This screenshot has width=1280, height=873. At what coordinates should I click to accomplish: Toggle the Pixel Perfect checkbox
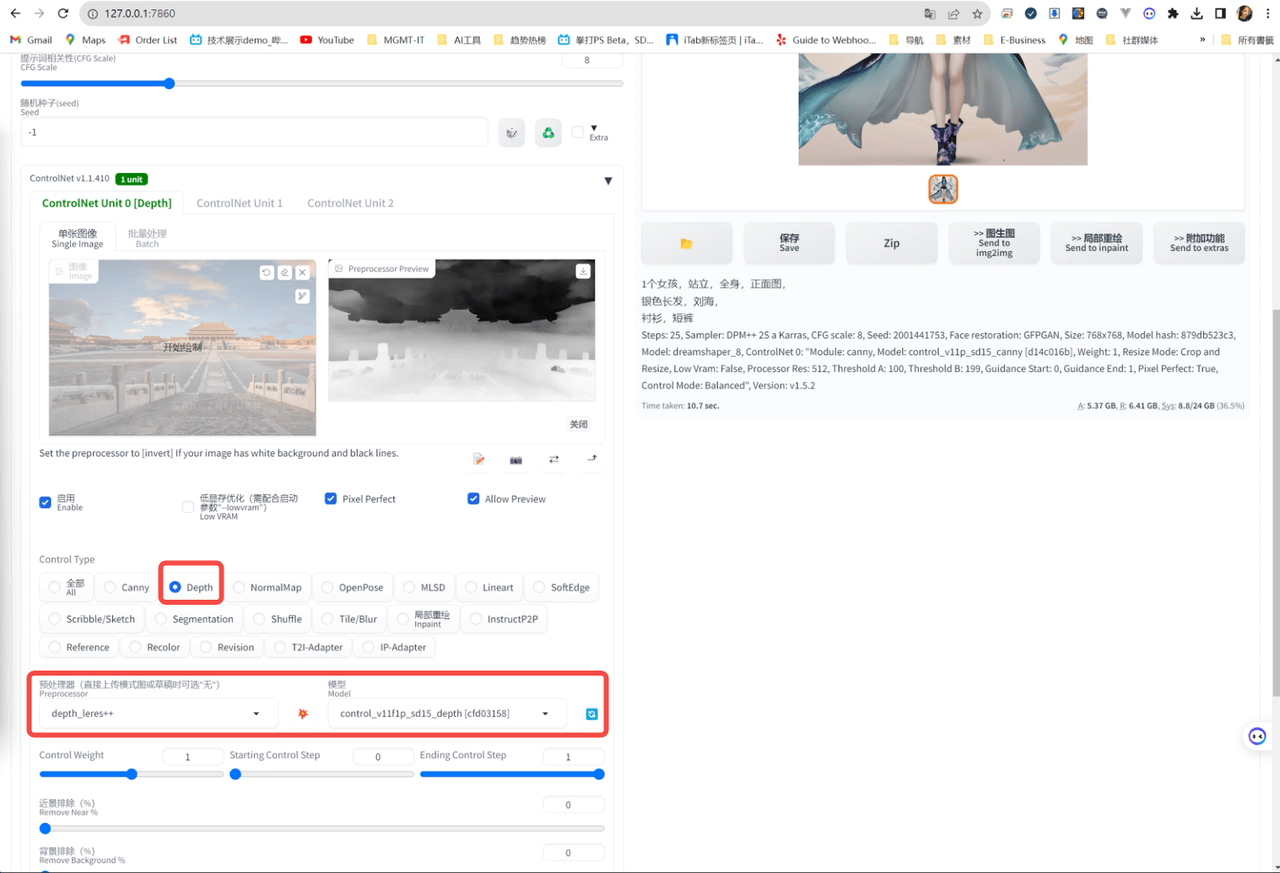(331, 499)
